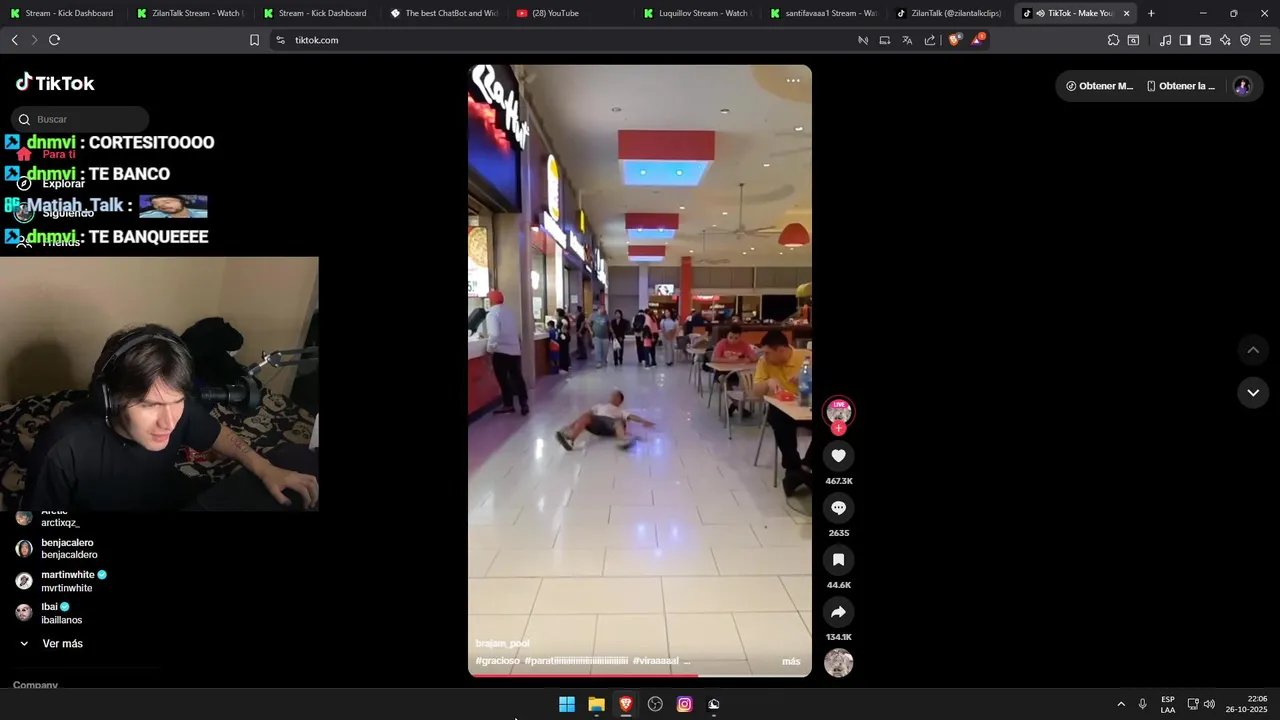Open the creator's LIVE avatar
Screen dimensions: 1280x720
838,411
